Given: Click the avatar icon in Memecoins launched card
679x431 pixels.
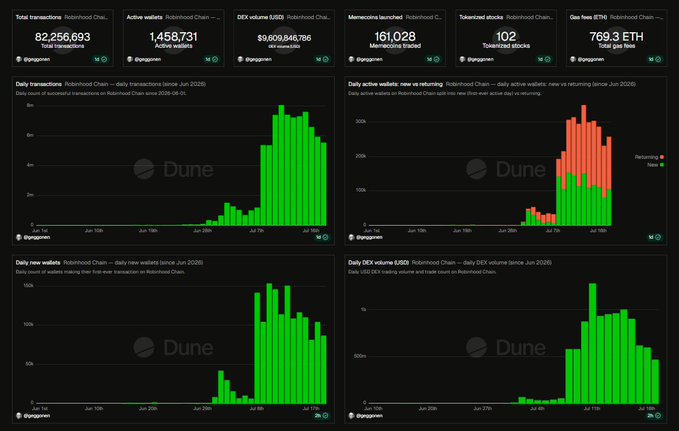Looking at the screenshot, I should pyautogui.click(x=351, y=59).
